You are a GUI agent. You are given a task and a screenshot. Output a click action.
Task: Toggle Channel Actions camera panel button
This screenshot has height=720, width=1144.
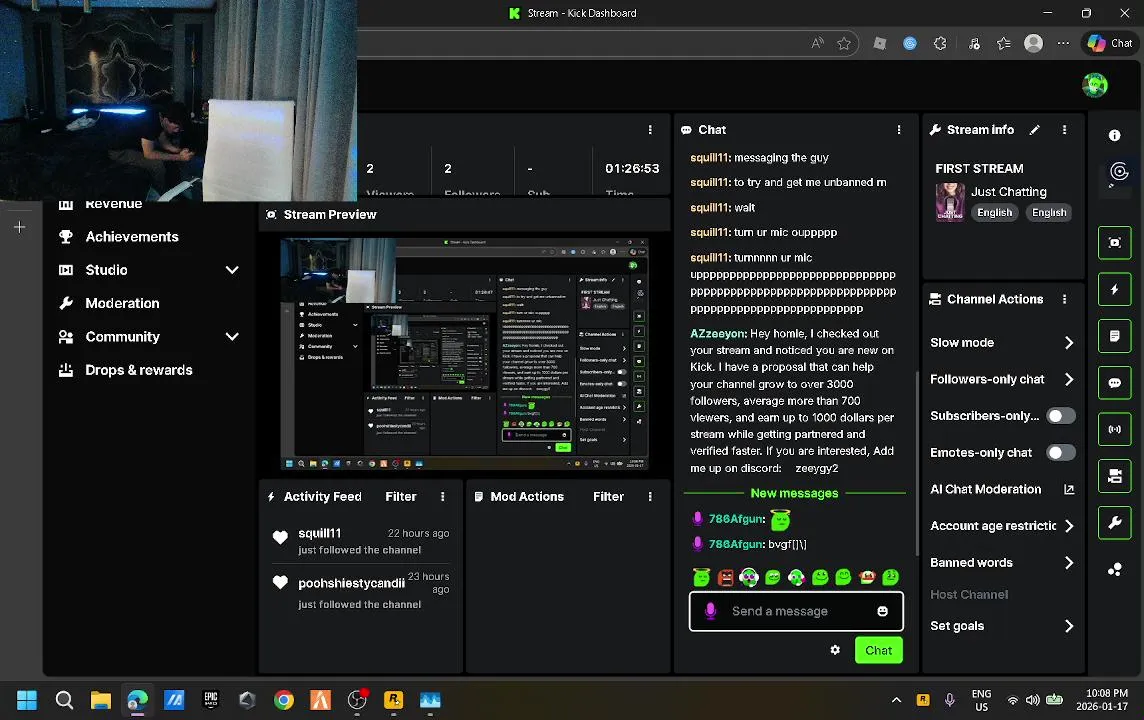(x=1114, y=476)
